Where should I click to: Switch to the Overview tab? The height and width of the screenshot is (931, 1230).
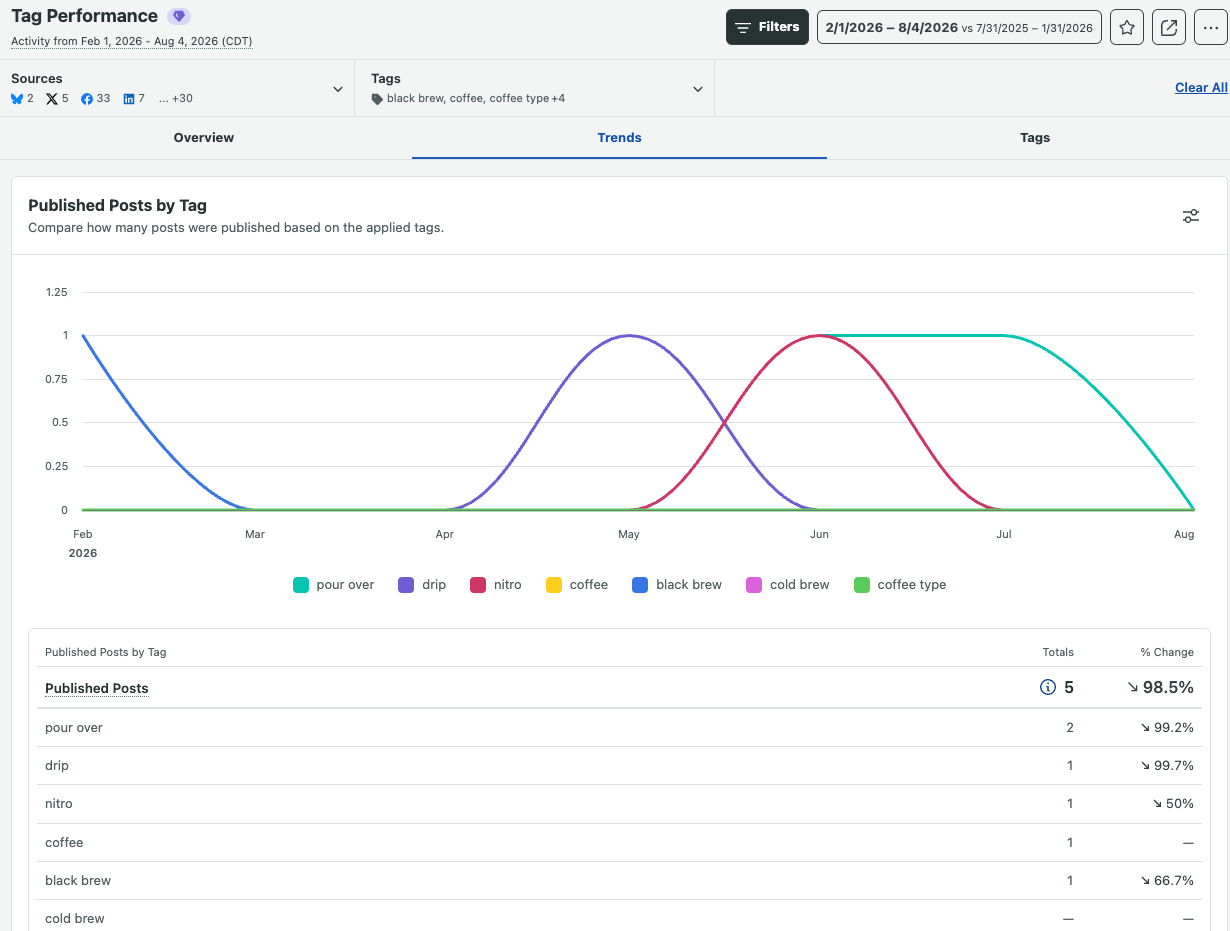click(x=204, y=138)
